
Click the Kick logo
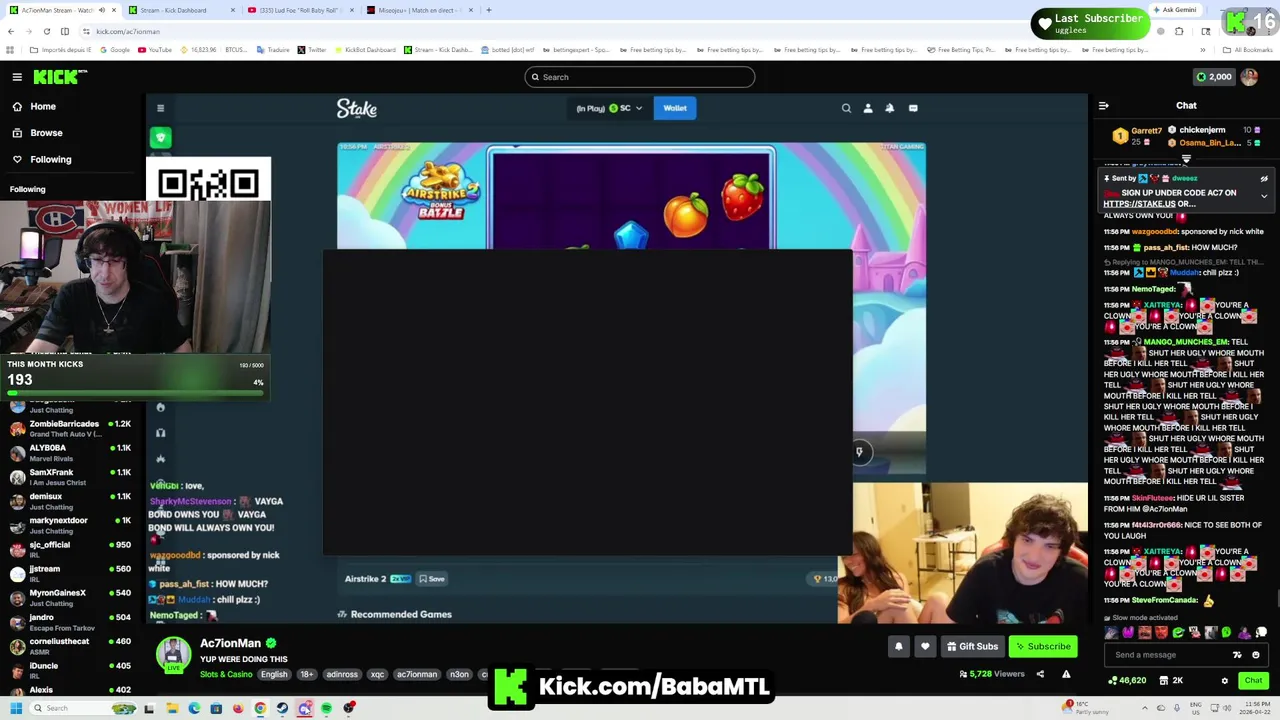tap(60, 77)
